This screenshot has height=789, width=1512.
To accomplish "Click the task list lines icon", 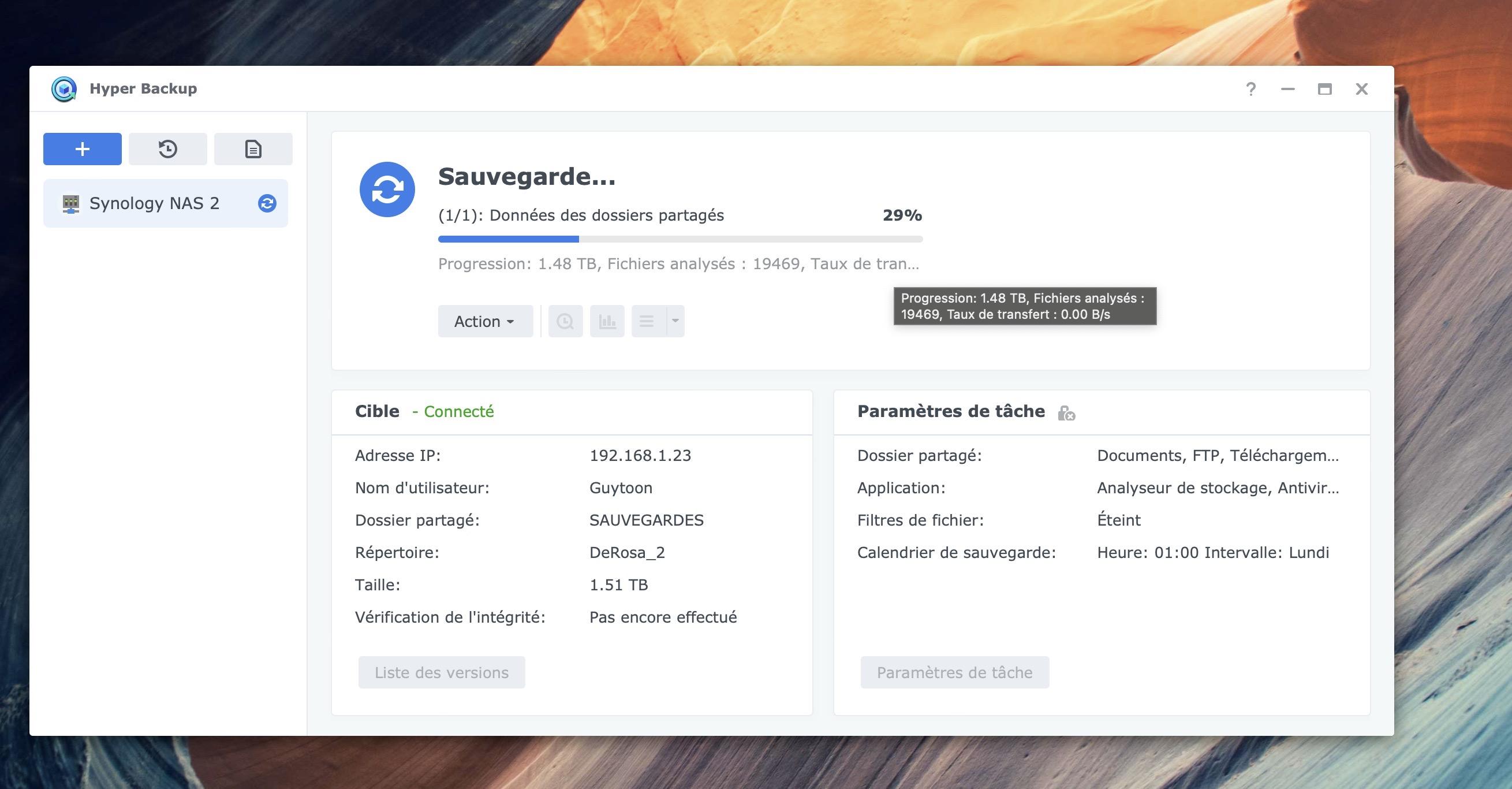I will [x=647, y=321].
